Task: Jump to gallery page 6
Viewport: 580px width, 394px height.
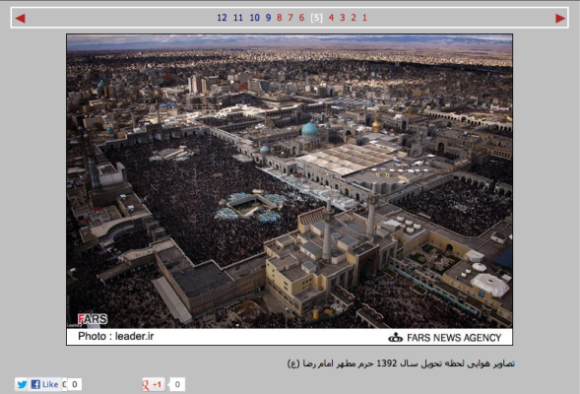Action: [302, 18]
